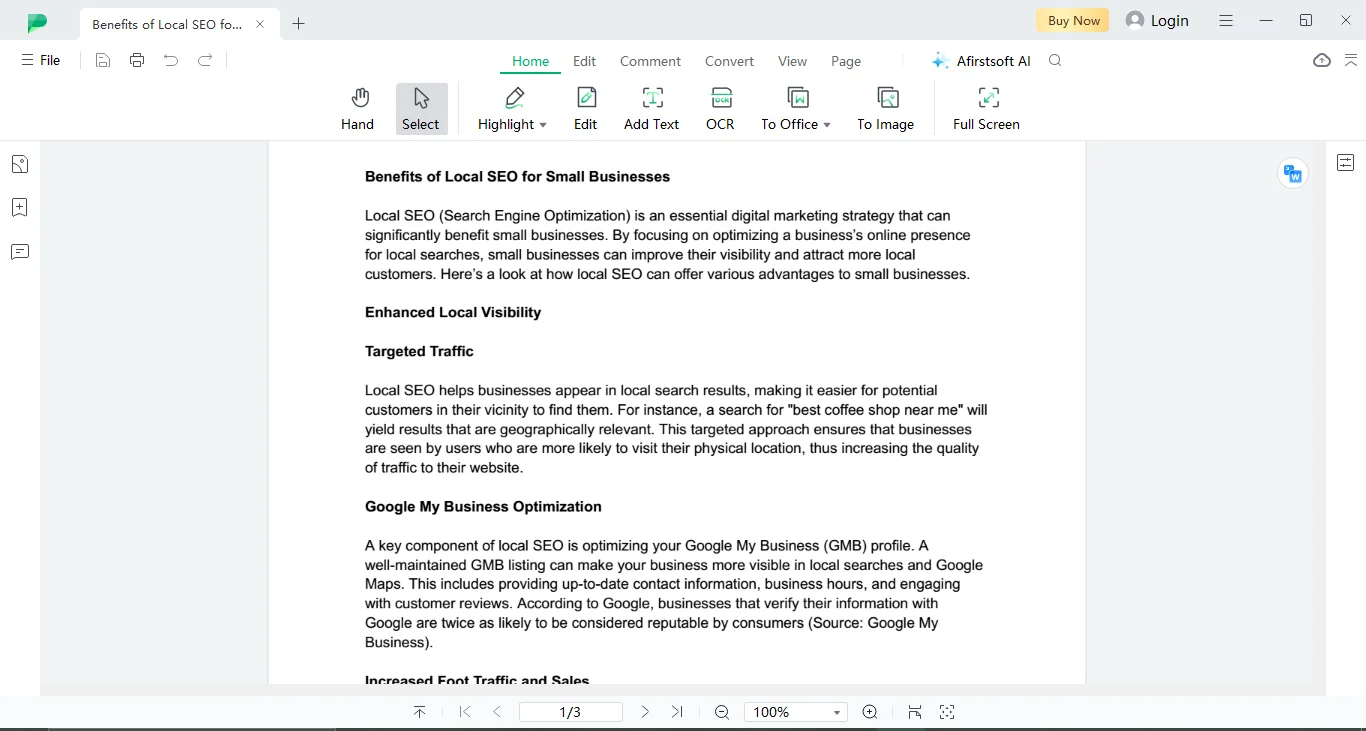
Task: Undo the last action
Action: click(171, 60)
